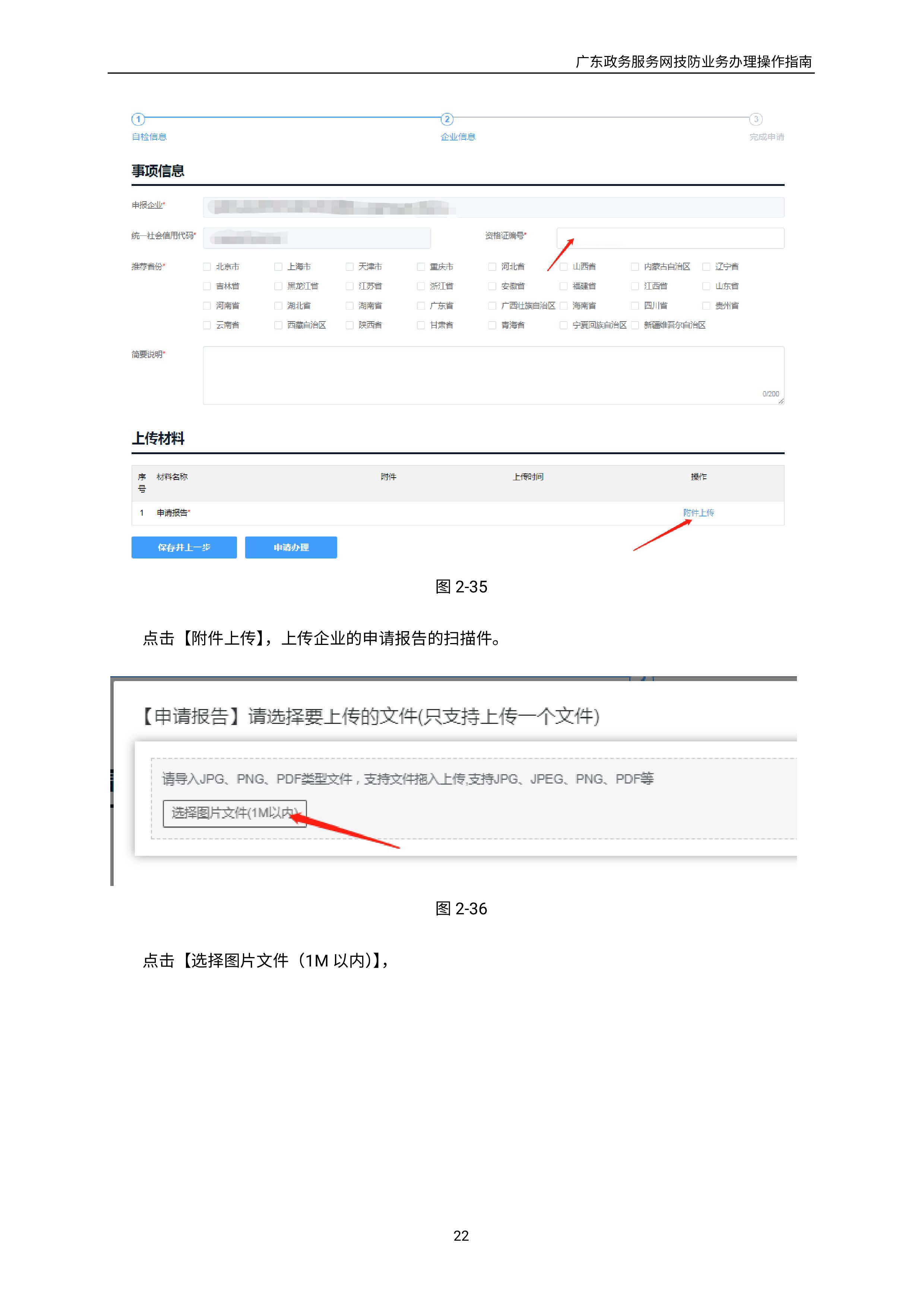
Task: Enable the 甘肃省 checkbox
Action: tap(421, 325)
